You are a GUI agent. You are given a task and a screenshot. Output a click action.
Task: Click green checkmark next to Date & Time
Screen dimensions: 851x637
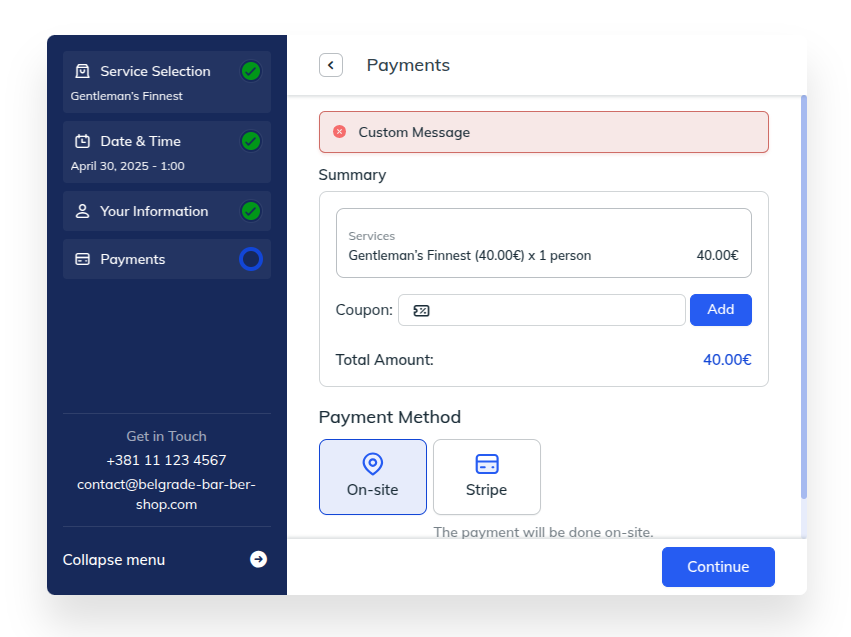[251, 141]
